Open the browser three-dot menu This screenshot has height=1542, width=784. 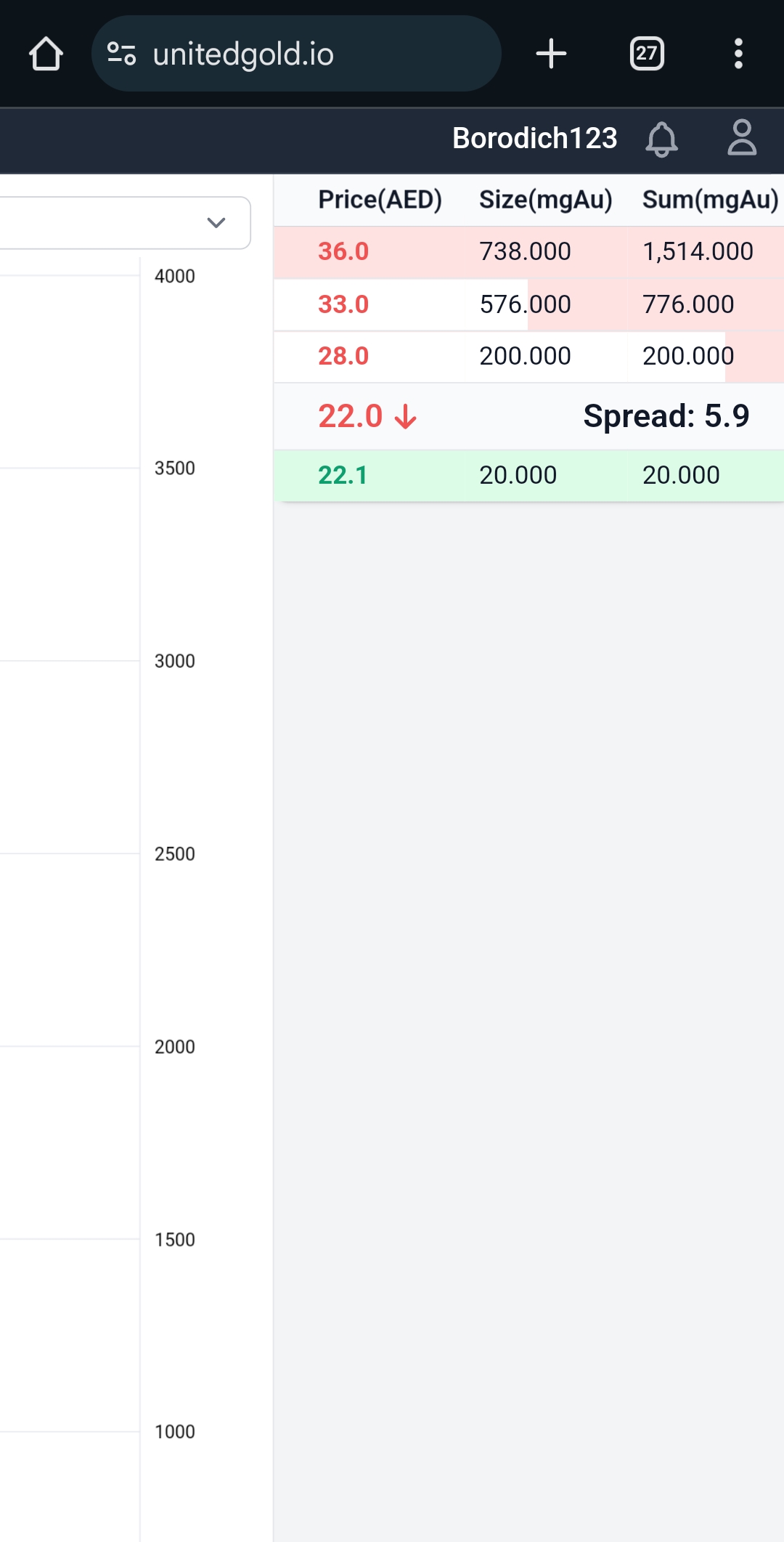coord(738,54)
